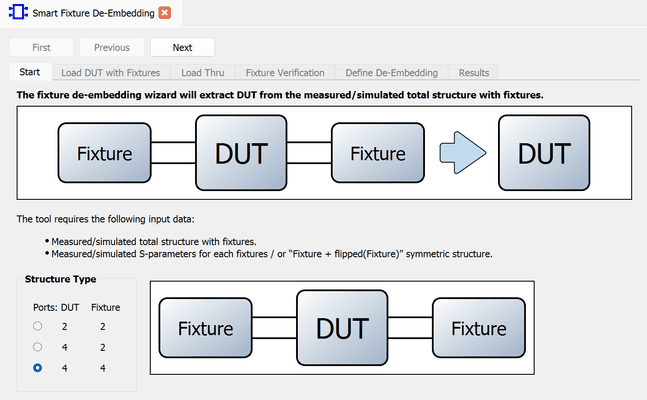Go to the Next wizard step
647x400 pixels.
182,47
